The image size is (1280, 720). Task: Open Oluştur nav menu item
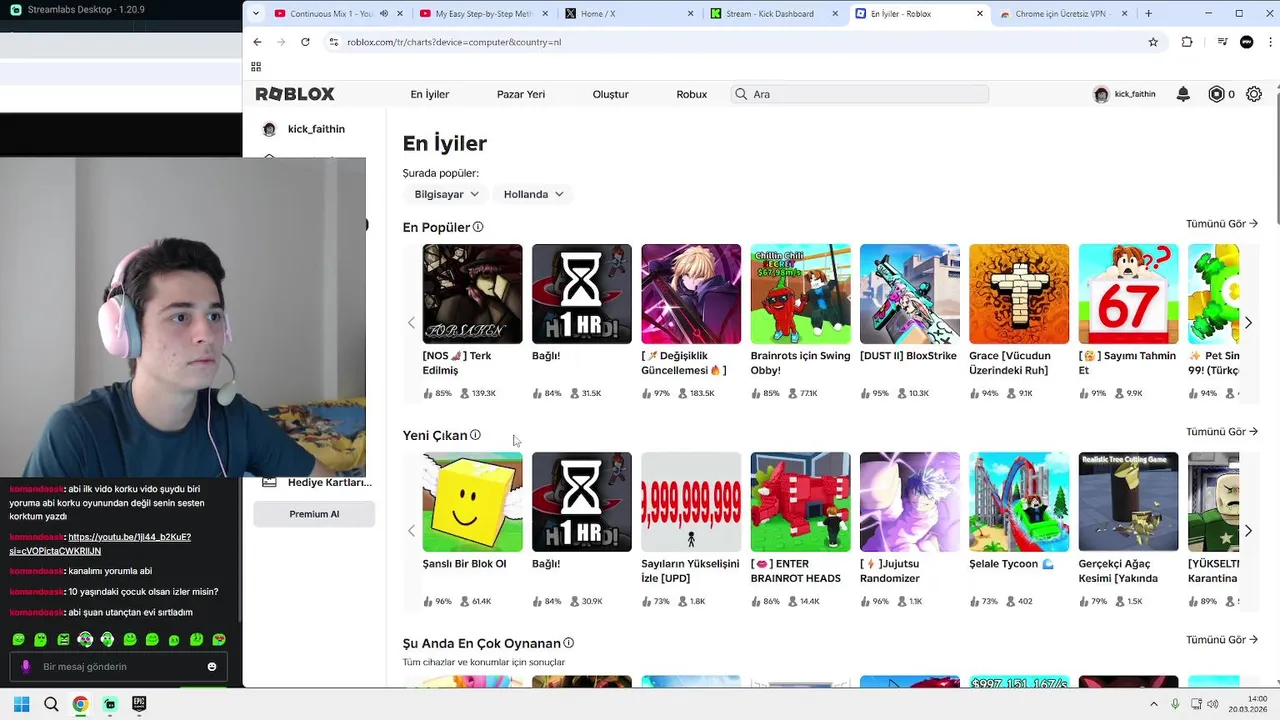[x=610, y=94]
